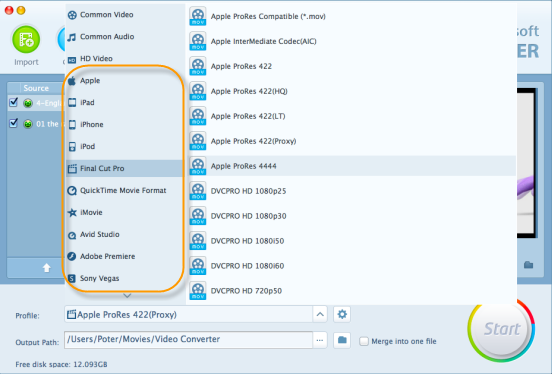Click the iPhone device icon
Viewport: 552px width, 374px height.
click(x=72, y=125)
